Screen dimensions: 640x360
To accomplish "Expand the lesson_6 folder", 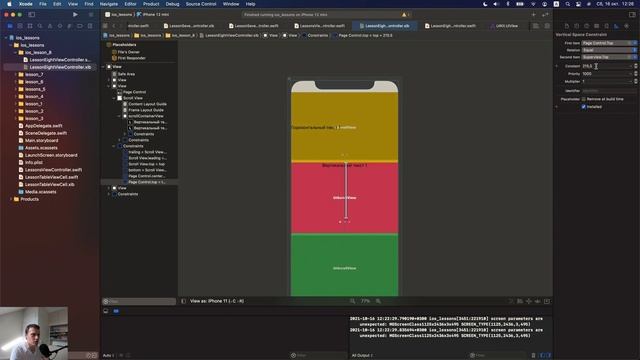I will pyautogui.click(x=16, y=82).
